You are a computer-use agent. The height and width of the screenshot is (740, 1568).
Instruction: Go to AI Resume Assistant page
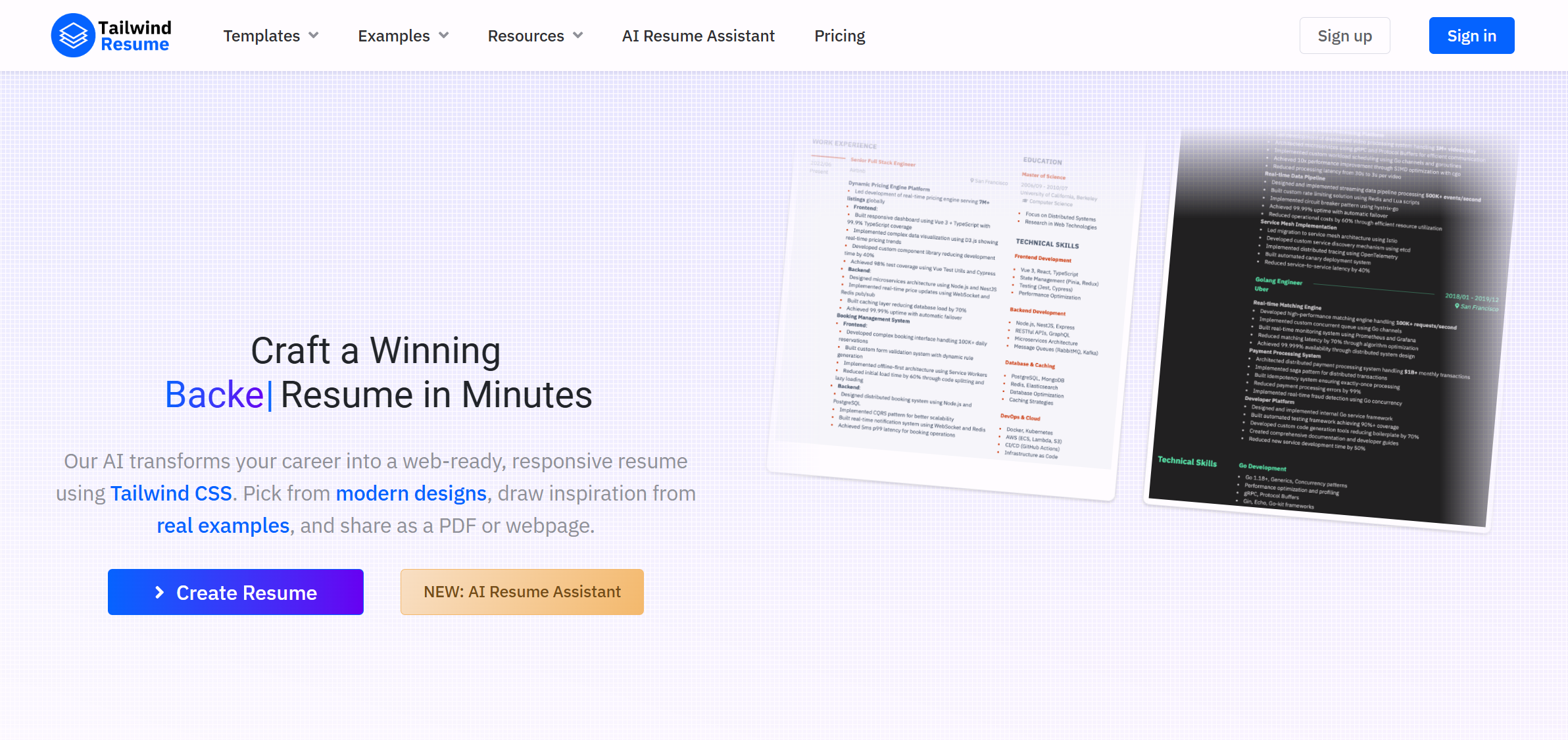pos(698,36)
